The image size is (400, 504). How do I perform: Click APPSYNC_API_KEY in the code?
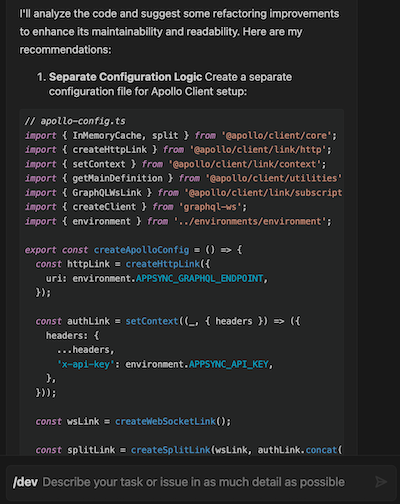click(x=229, y=364)
